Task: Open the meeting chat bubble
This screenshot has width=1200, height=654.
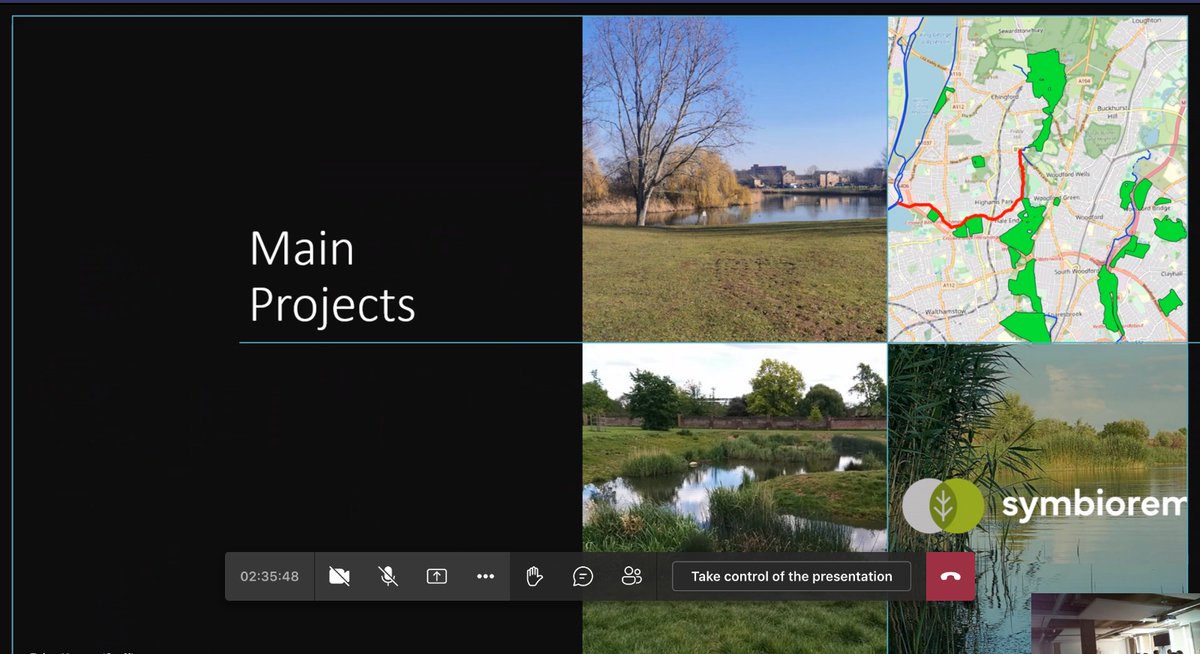Action: 582,576
